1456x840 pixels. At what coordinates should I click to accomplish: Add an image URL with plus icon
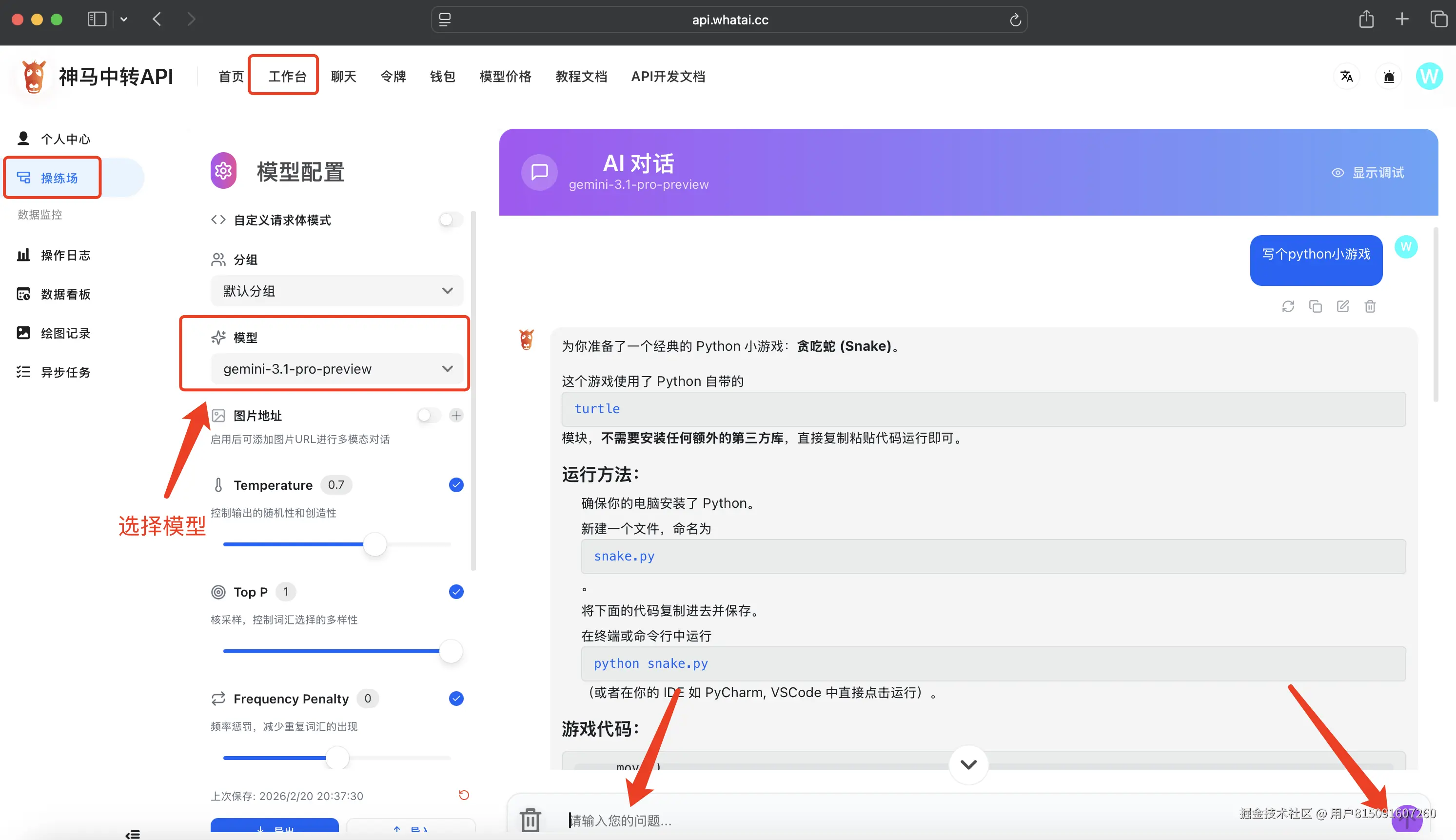click(456, 416)
